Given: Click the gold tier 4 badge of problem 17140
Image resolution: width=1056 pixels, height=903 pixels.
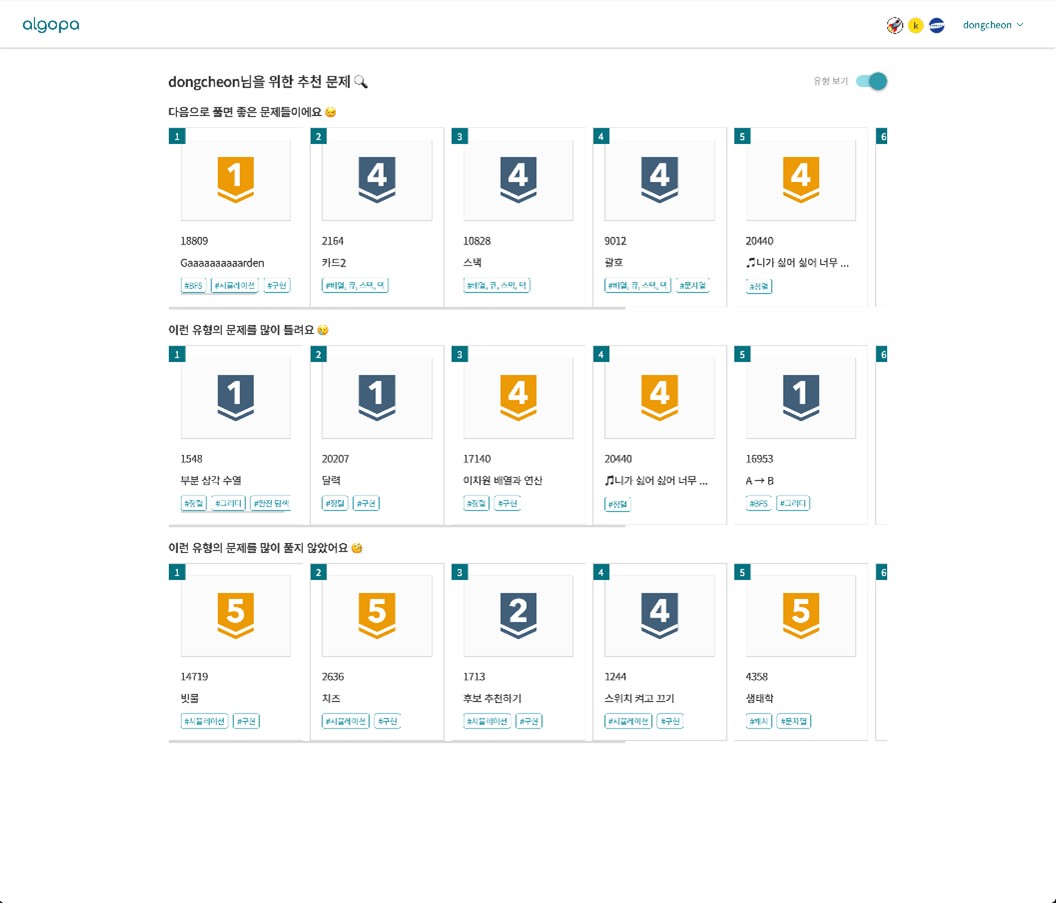Looking at the screenshot, I should (517, 398).
